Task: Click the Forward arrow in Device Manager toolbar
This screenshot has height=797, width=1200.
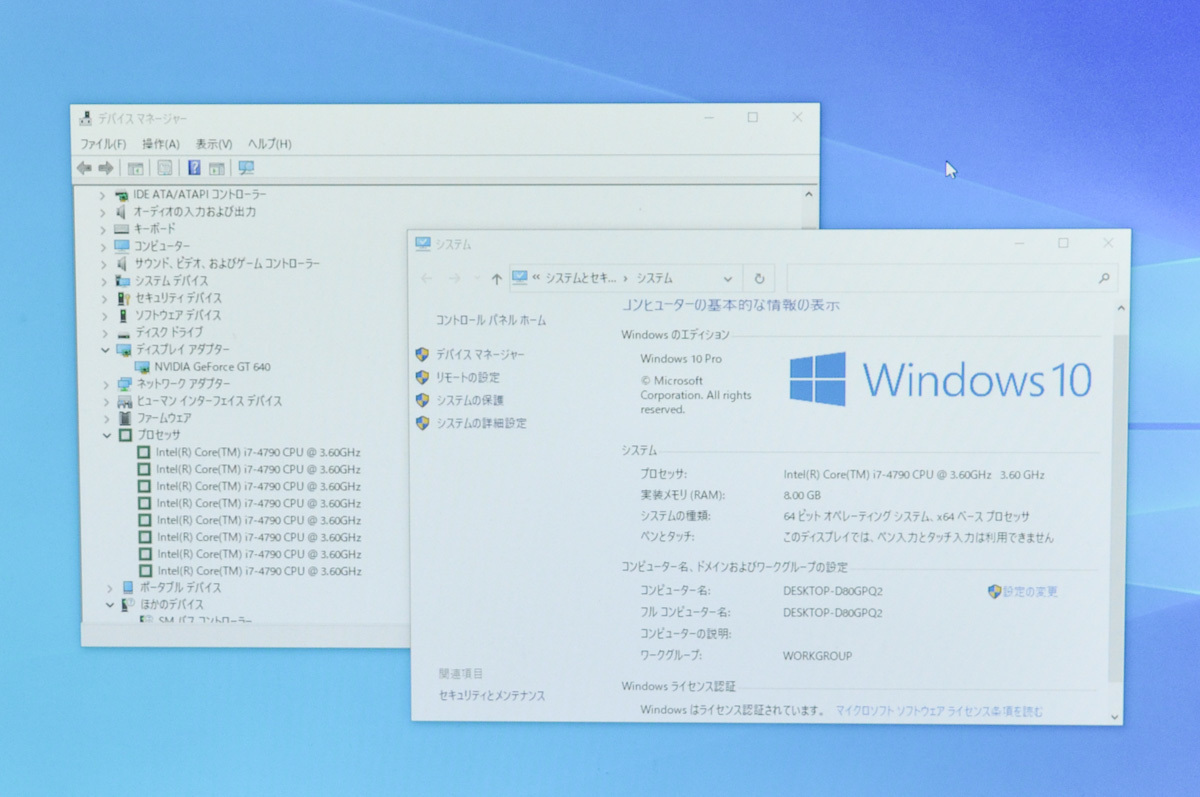Action: 105,168
